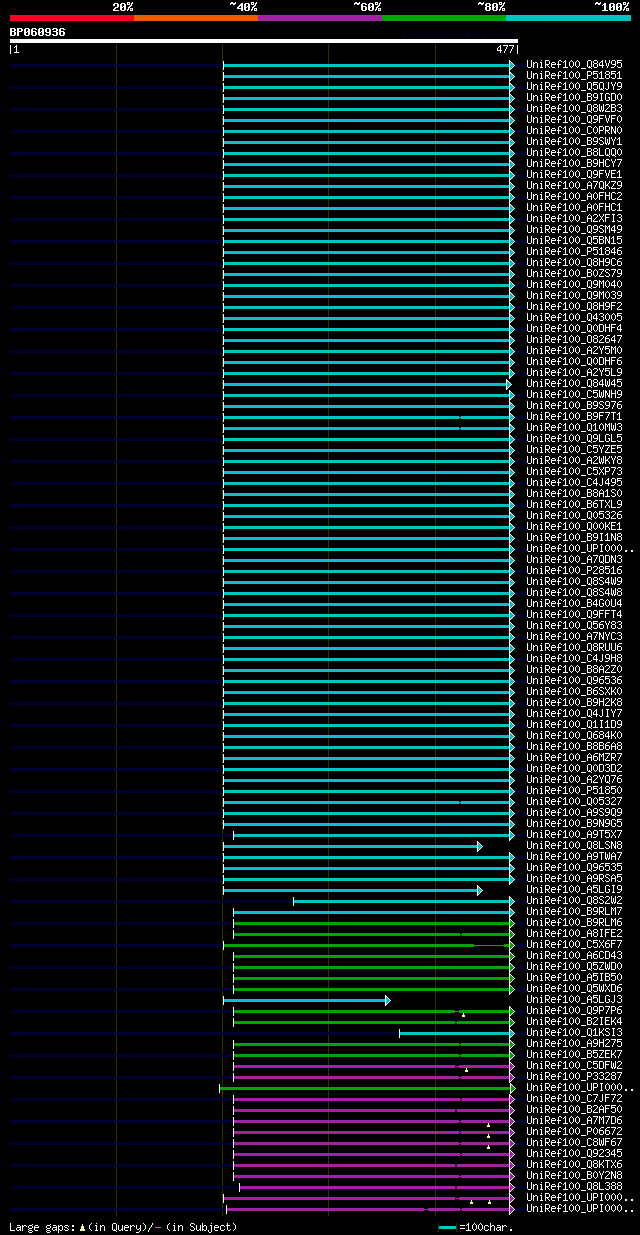The height and width of the screenshot is (1235, 640).
Task: Open hit UniRef100_Q8L388
Action: coord(574,1186)
